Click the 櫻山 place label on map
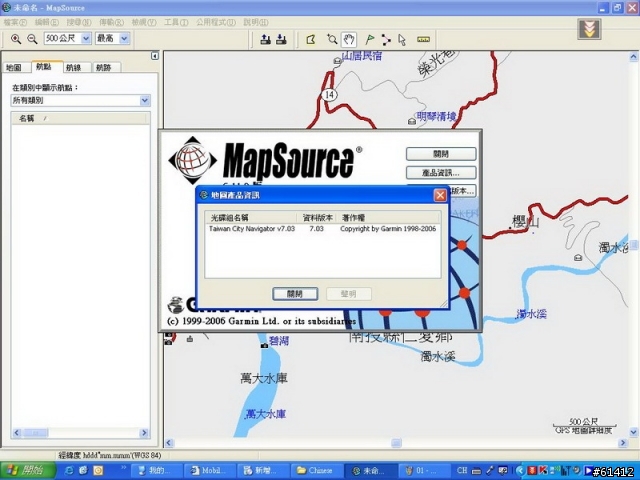The width and height of the screenshot is (640, 480). tap(526, 222)
